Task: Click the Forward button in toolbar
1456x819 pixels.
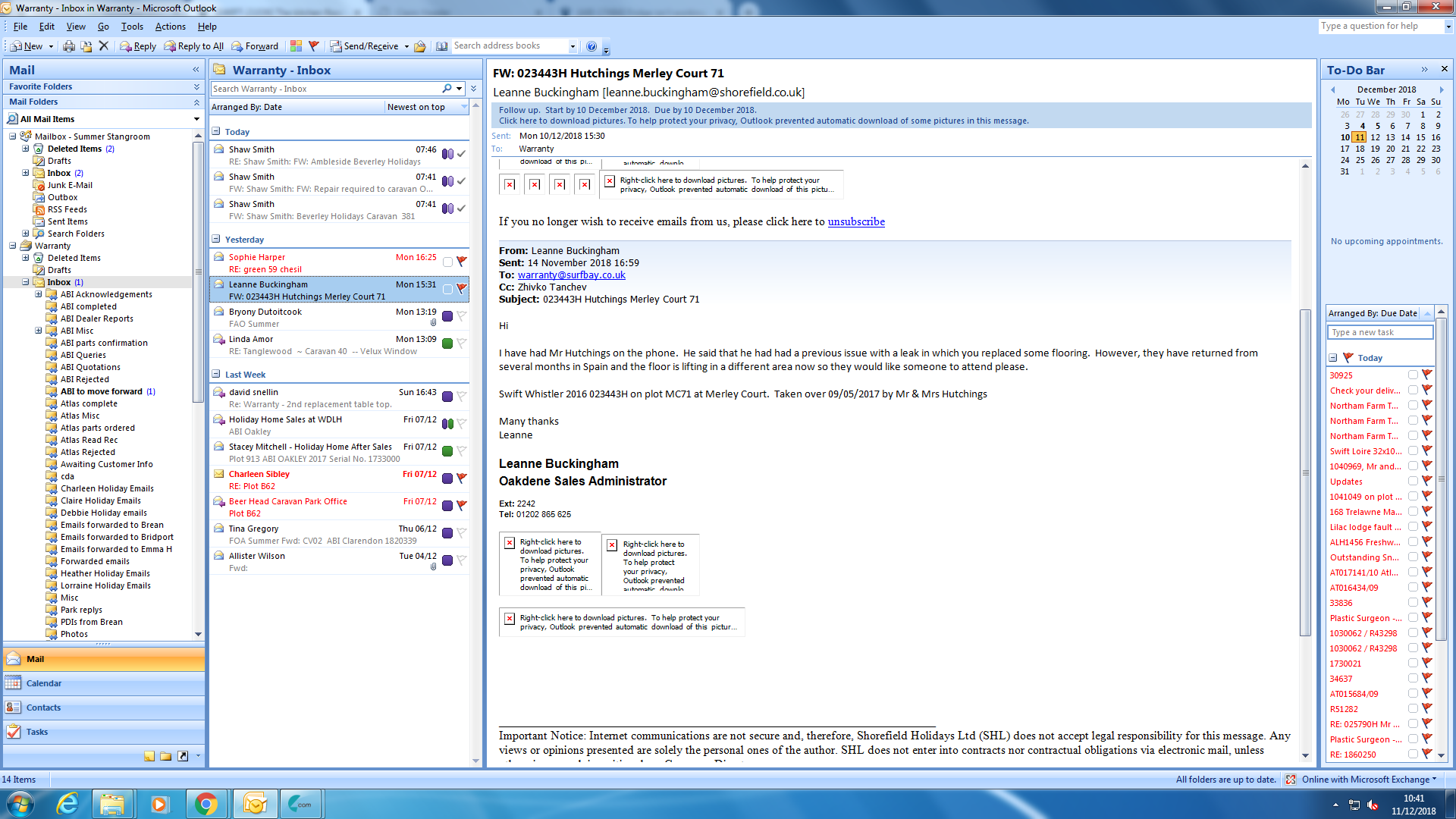Action: tap(255, 46)
